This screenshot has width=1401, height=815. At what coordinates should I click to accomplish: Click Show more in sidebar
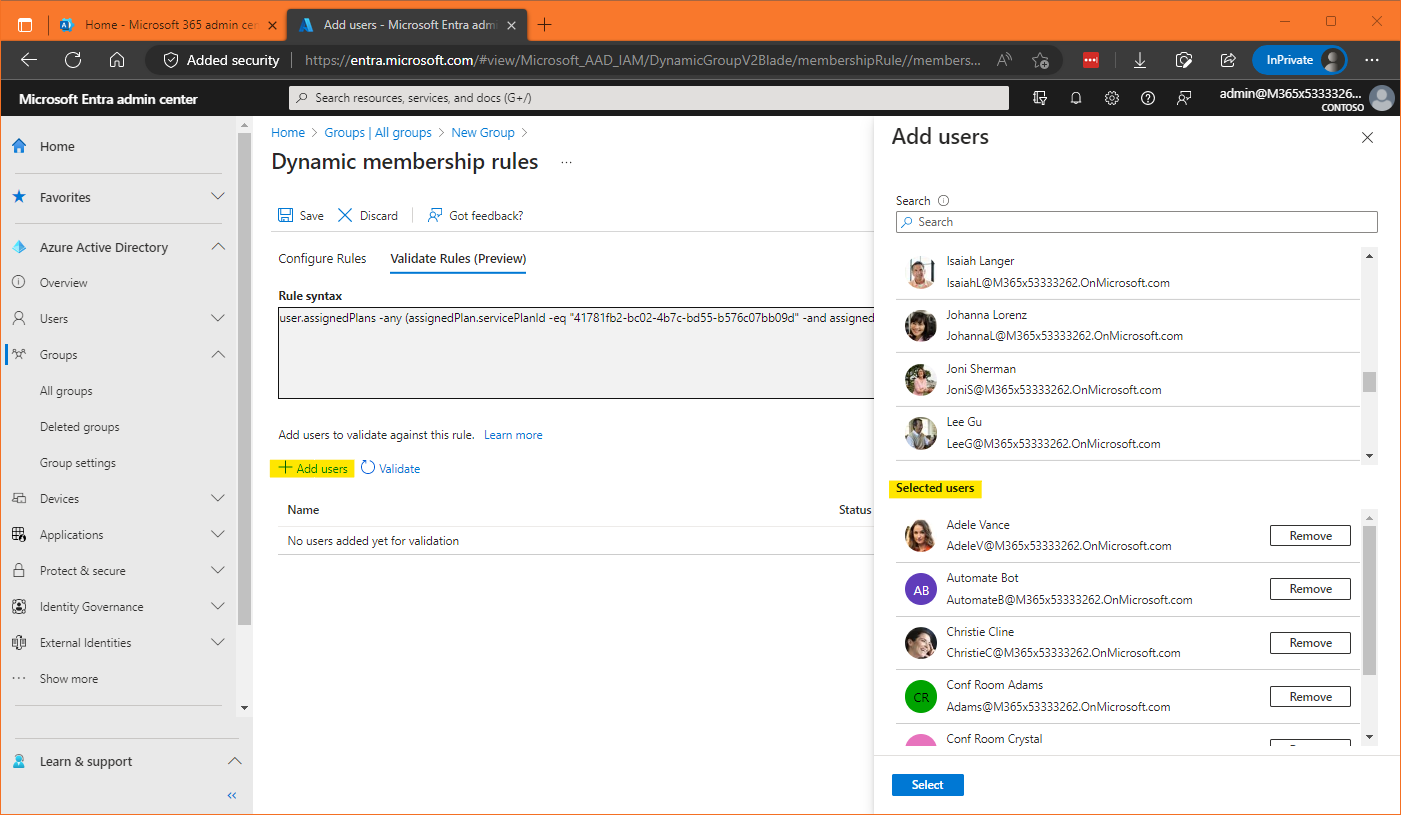tap(69, 679)
